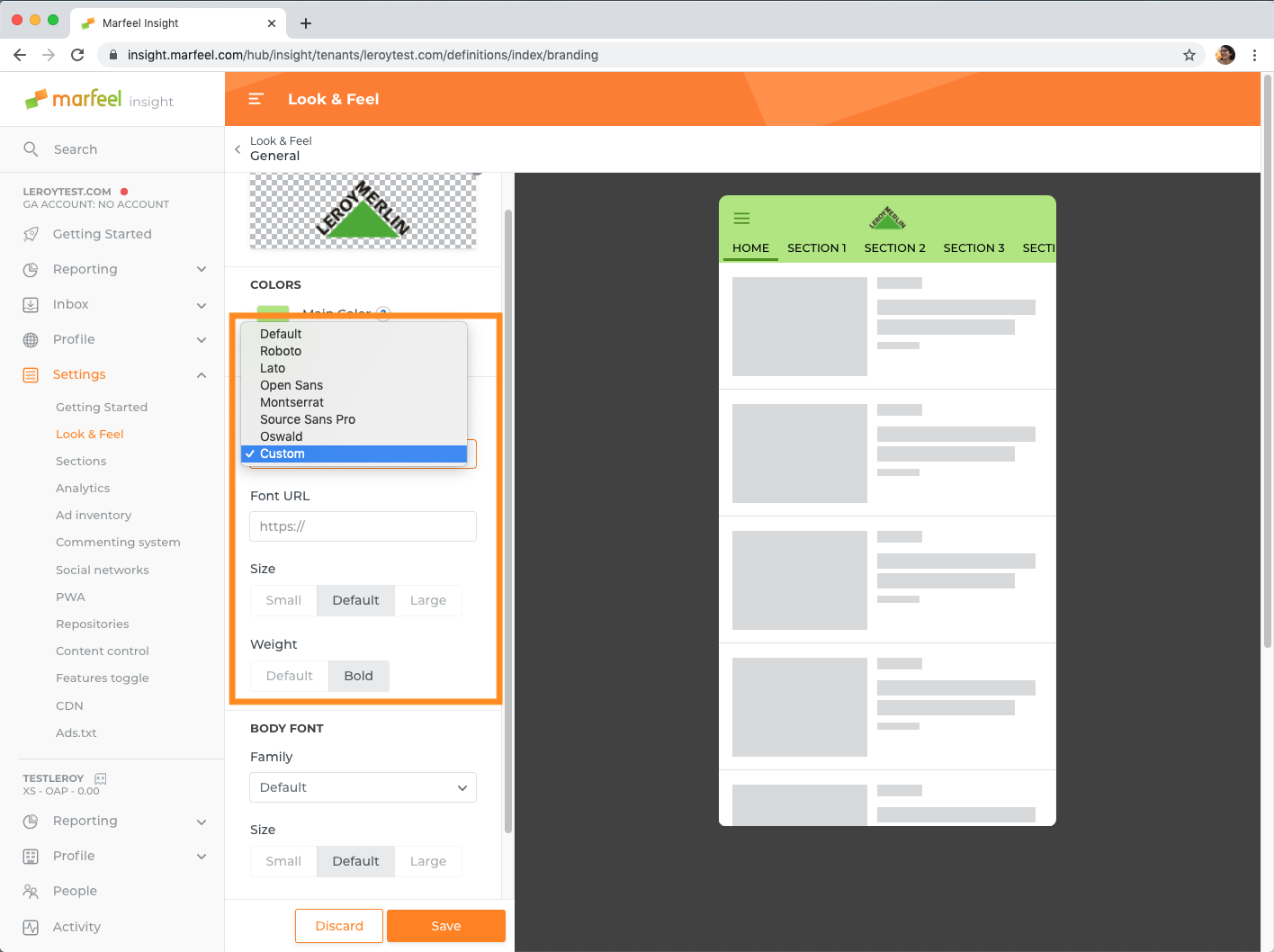Open hamburger menu in mobile preview

click(x=742, y=218)
